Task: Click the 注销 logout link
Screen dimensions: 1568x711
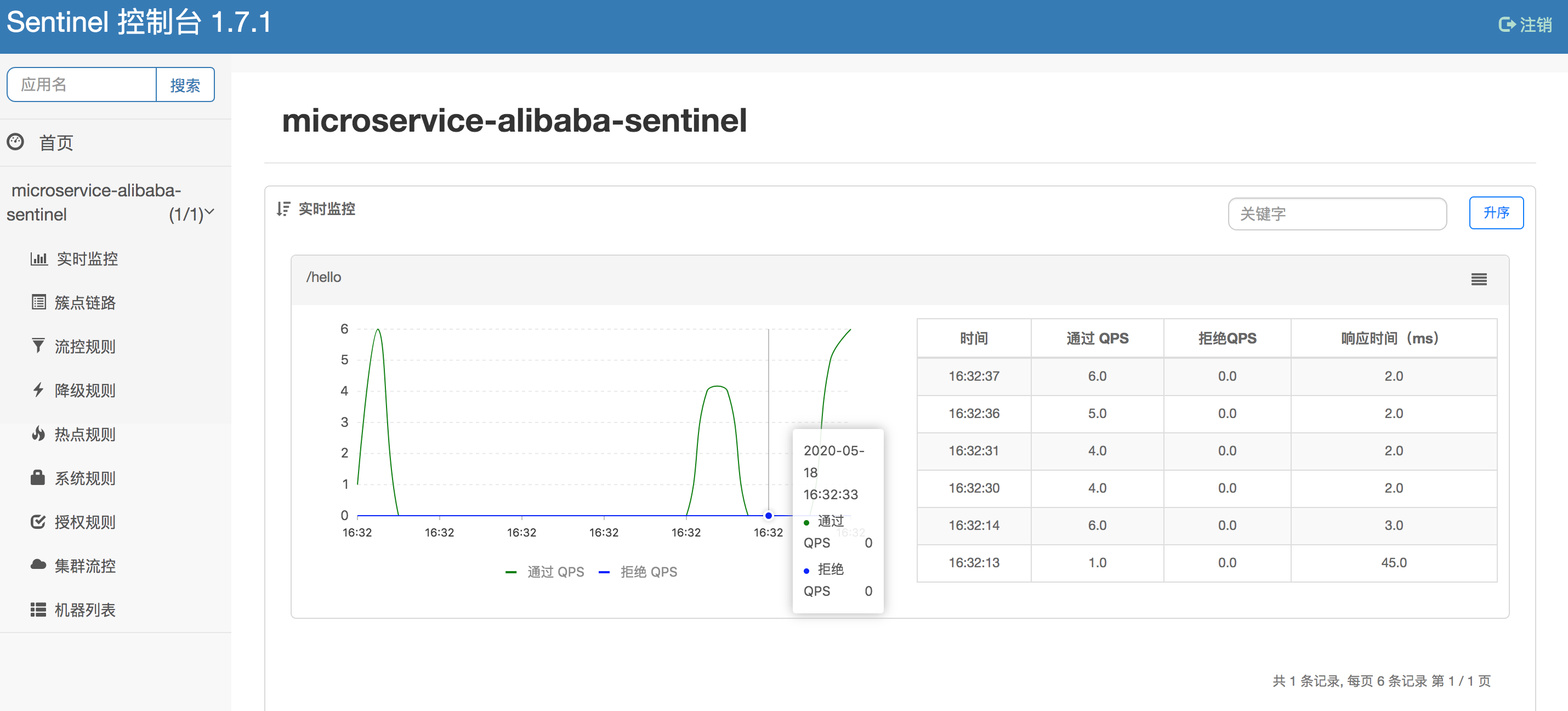Action: 1525,24
